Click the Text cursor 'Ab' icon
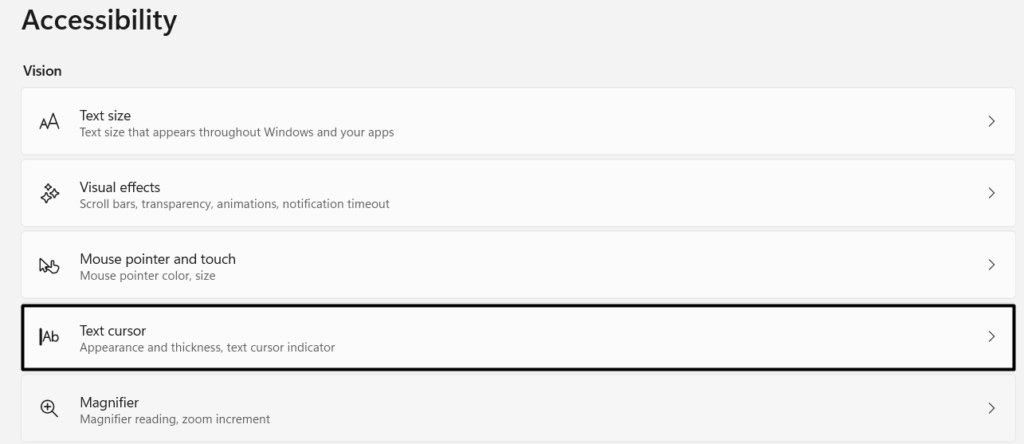This screenshot has width=1024, height=444. point(49,337)
